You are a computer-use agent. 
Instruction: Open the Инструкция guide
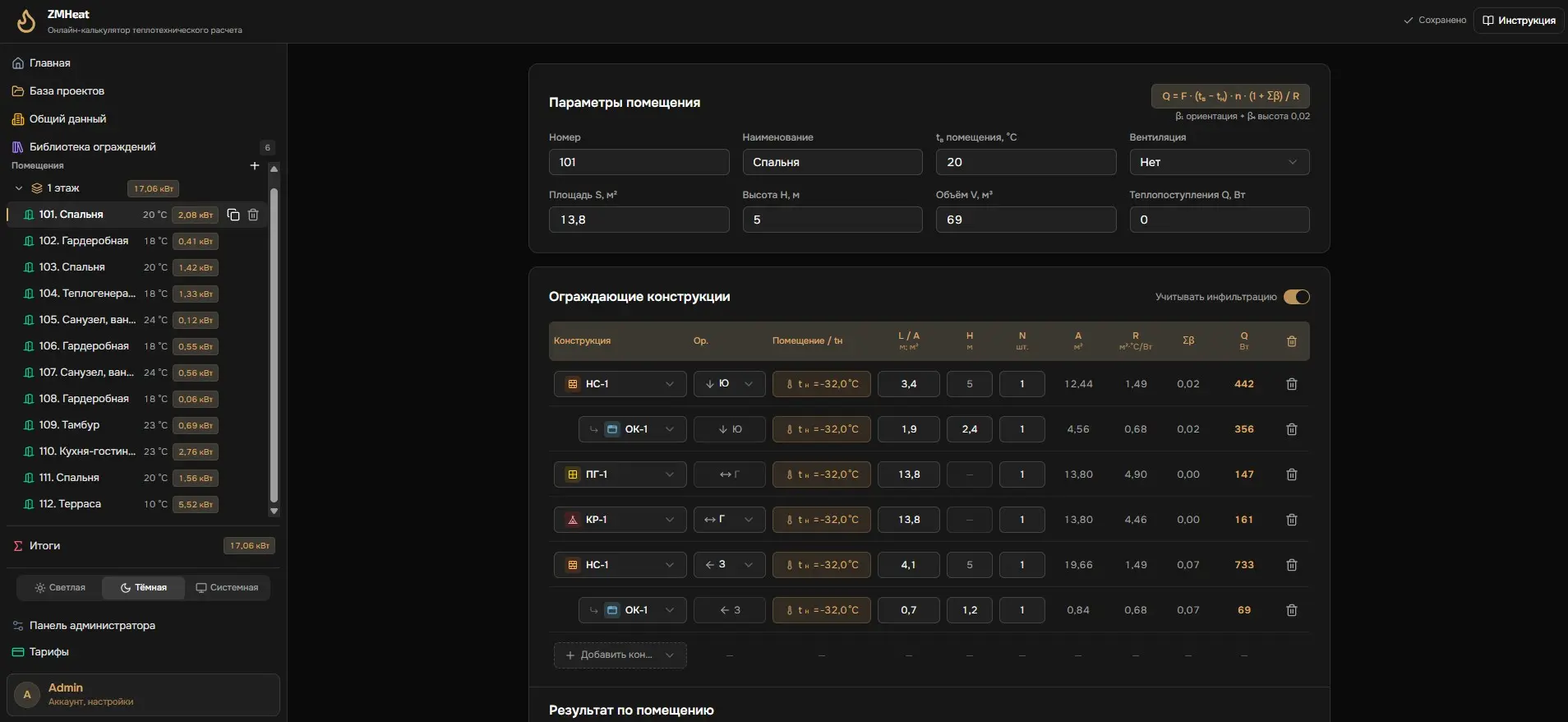click(1519, 21)
